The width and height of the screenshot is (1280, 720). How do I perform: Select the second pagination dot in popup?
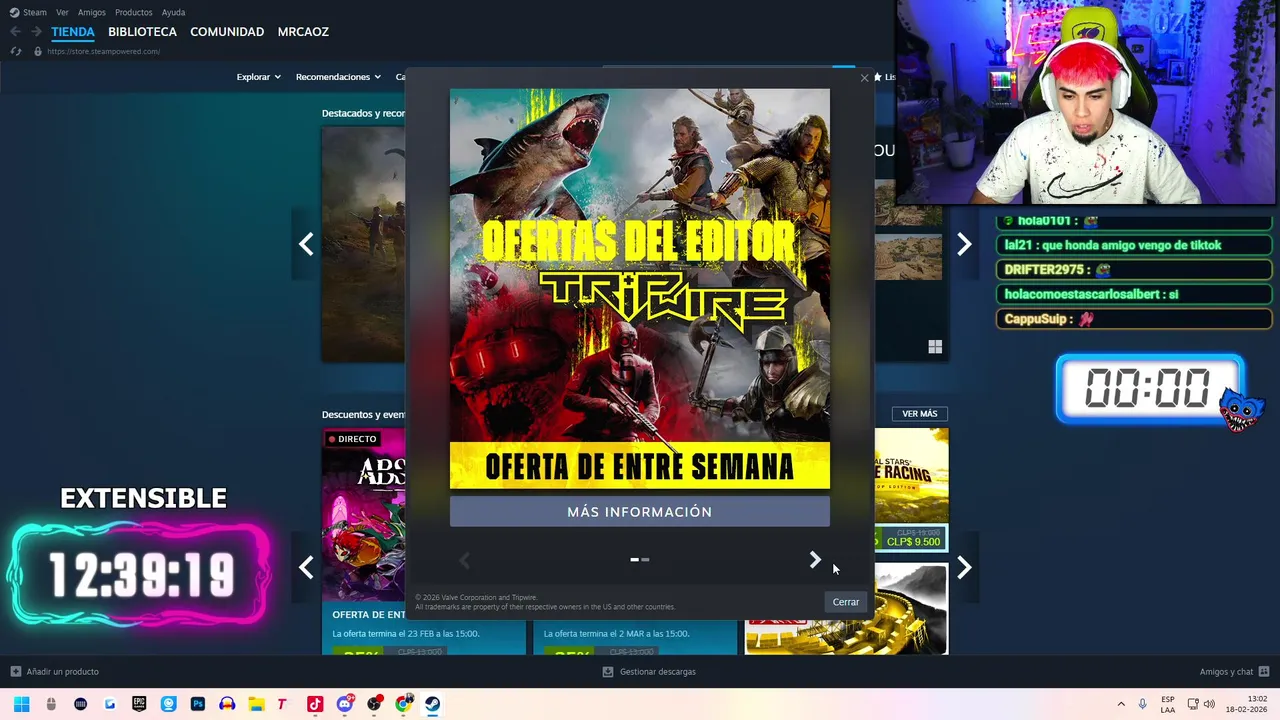pos(645,560)
